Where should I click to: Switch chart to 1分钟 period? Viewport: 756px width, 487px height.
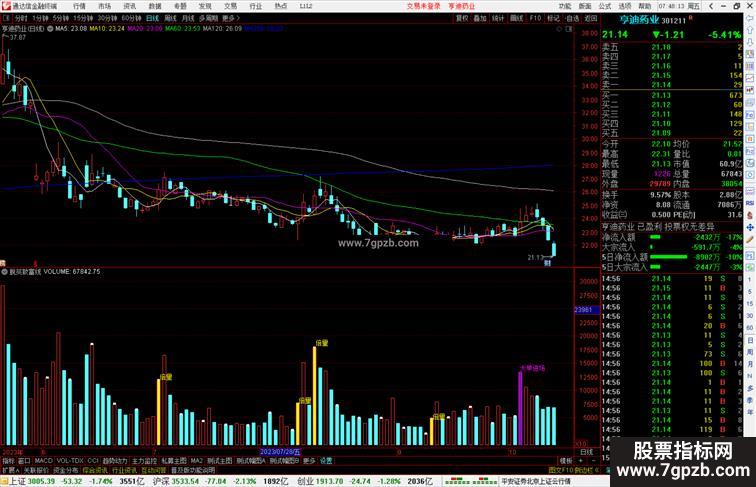pyautogui.click(x=40, y=18)
